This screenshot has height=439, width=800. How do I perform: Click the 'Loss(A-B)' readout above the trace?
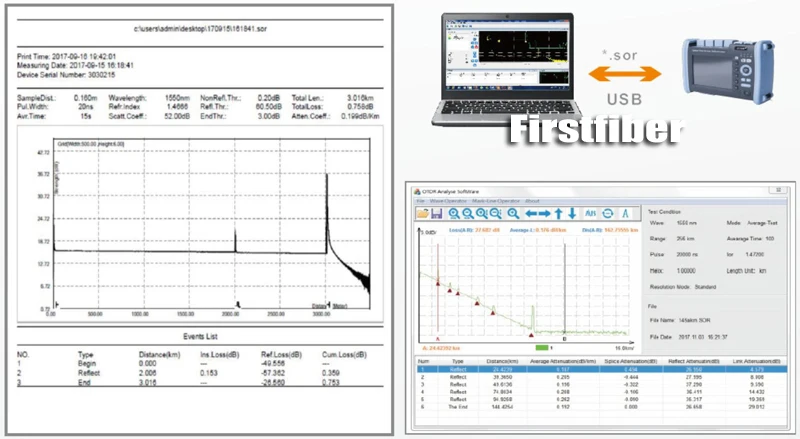[474, 230]
